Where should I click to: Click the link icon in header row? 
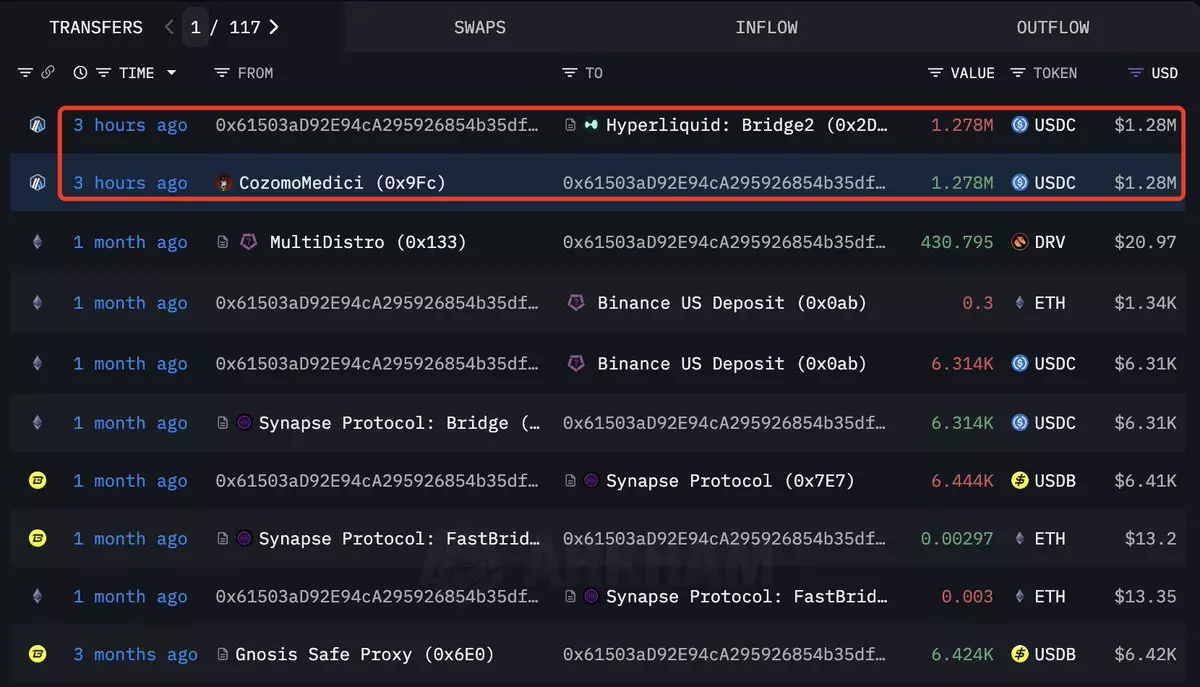click(x=48, y=73)
